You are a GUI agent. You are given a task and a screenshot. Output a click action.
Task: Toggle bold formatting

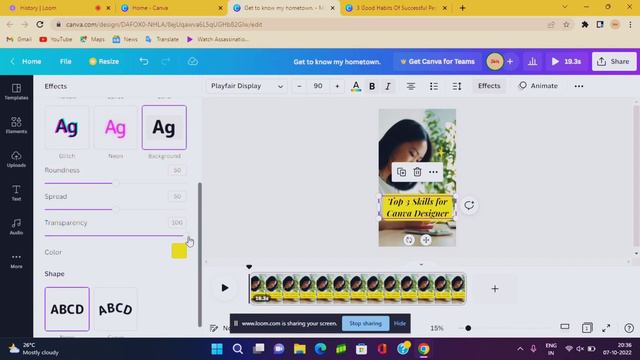[372, 86]
